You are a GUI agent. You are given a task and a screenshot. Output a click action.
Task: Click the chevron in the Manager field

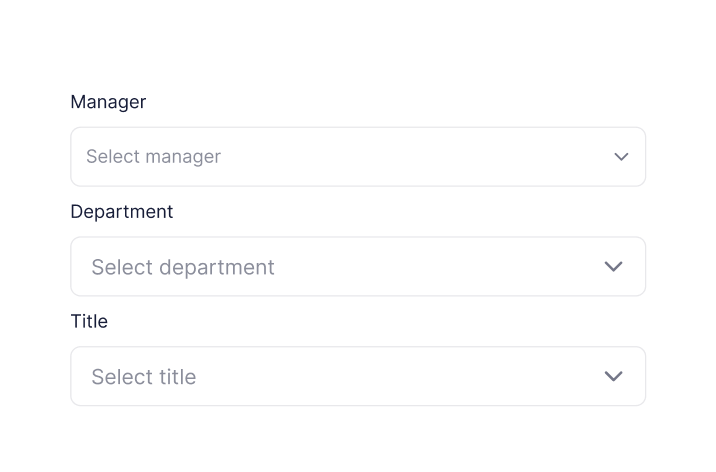tap(621, 157)
